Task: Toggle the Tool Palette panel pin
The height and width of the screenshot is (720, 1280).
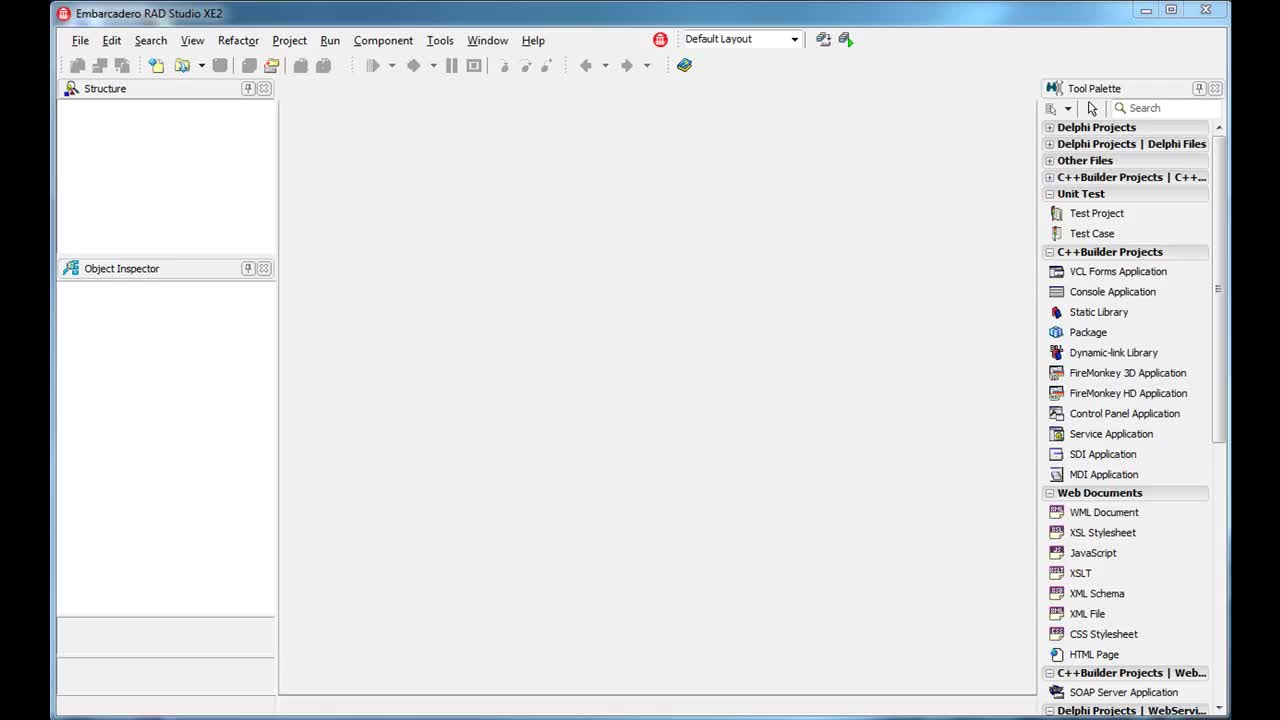Action: (1199, 88)
